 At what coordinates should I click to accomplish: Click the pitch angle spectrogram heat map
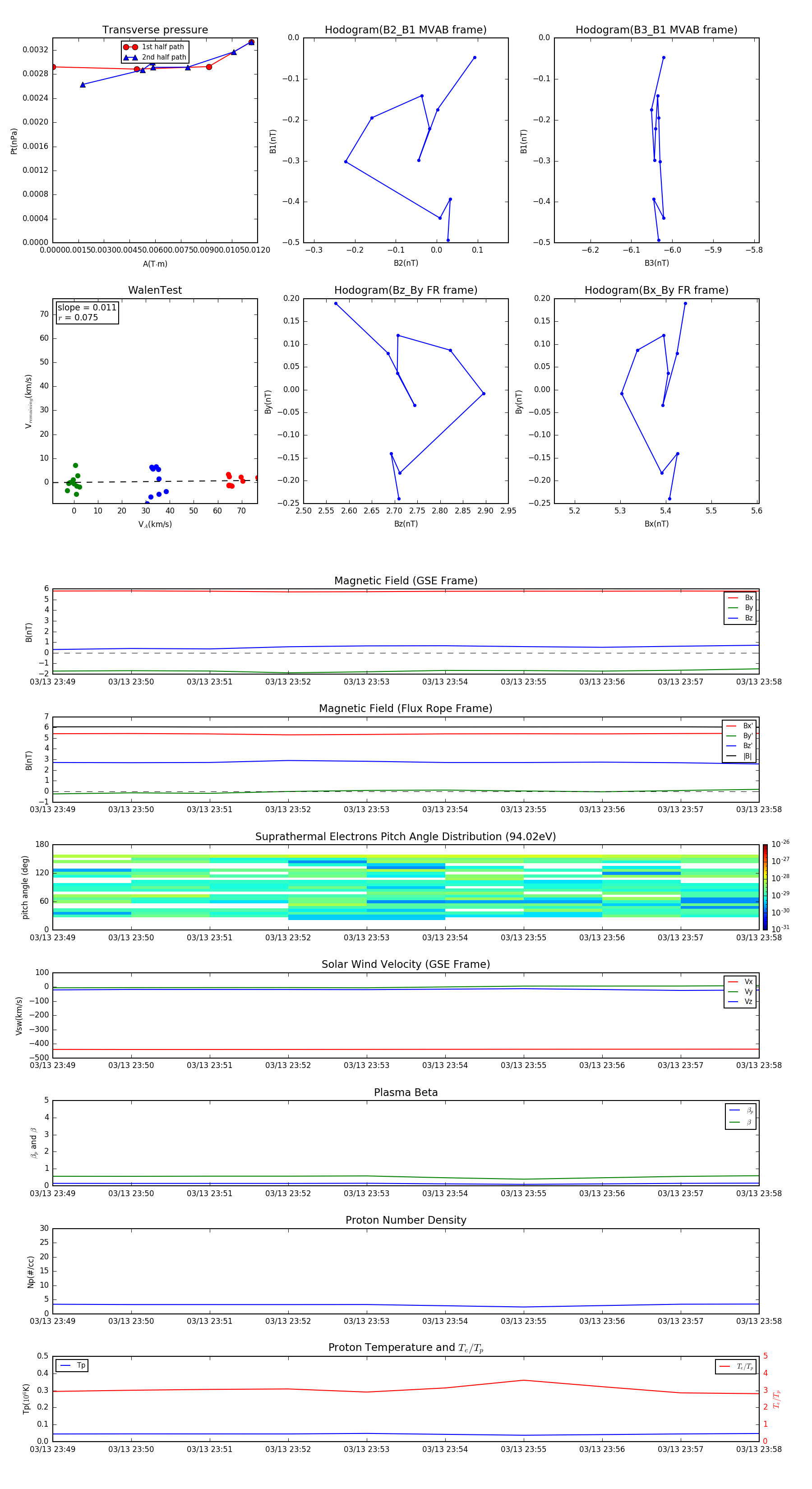(406, 887)
